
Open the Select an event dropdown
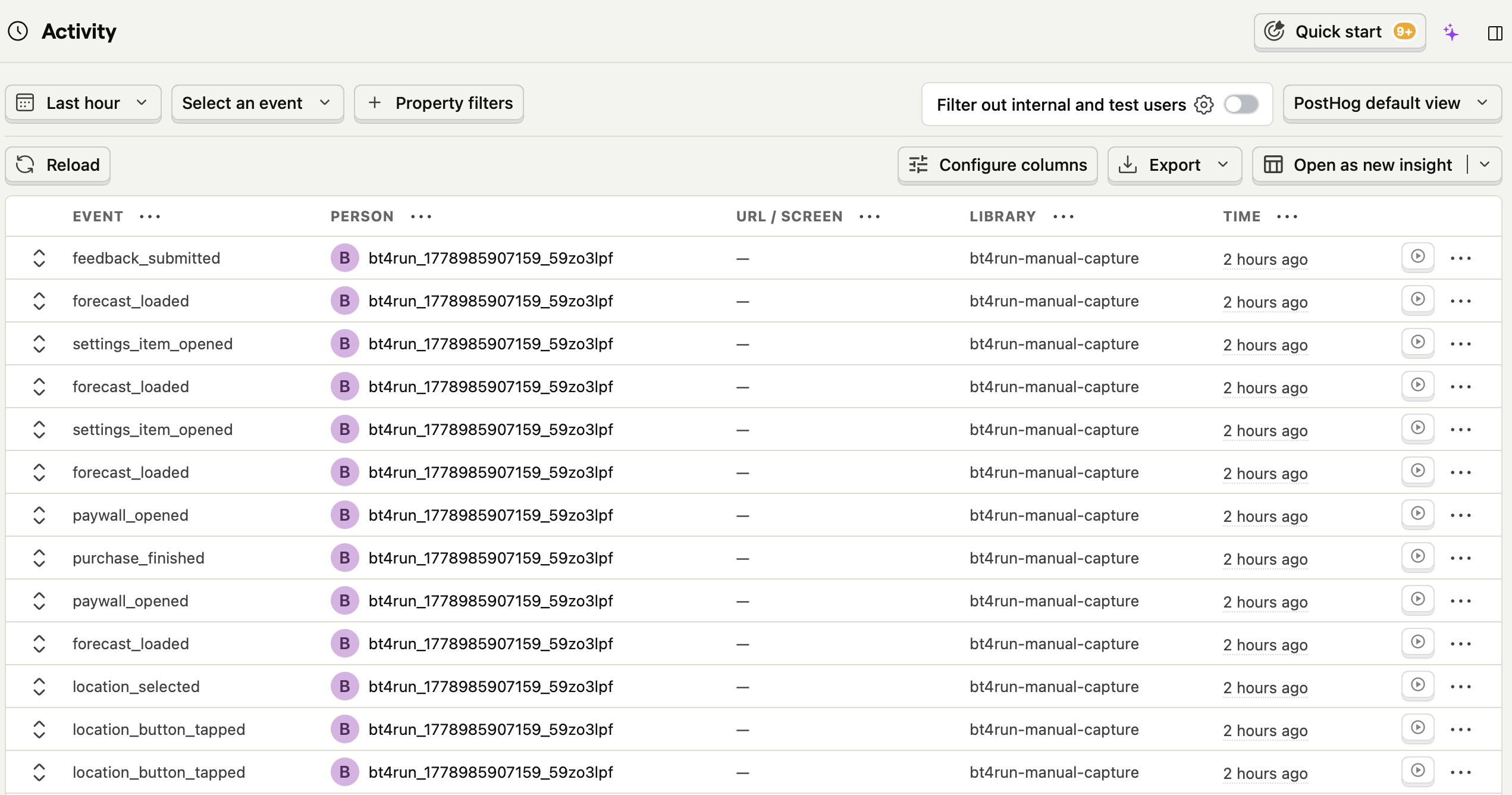[x=257, y=104]
